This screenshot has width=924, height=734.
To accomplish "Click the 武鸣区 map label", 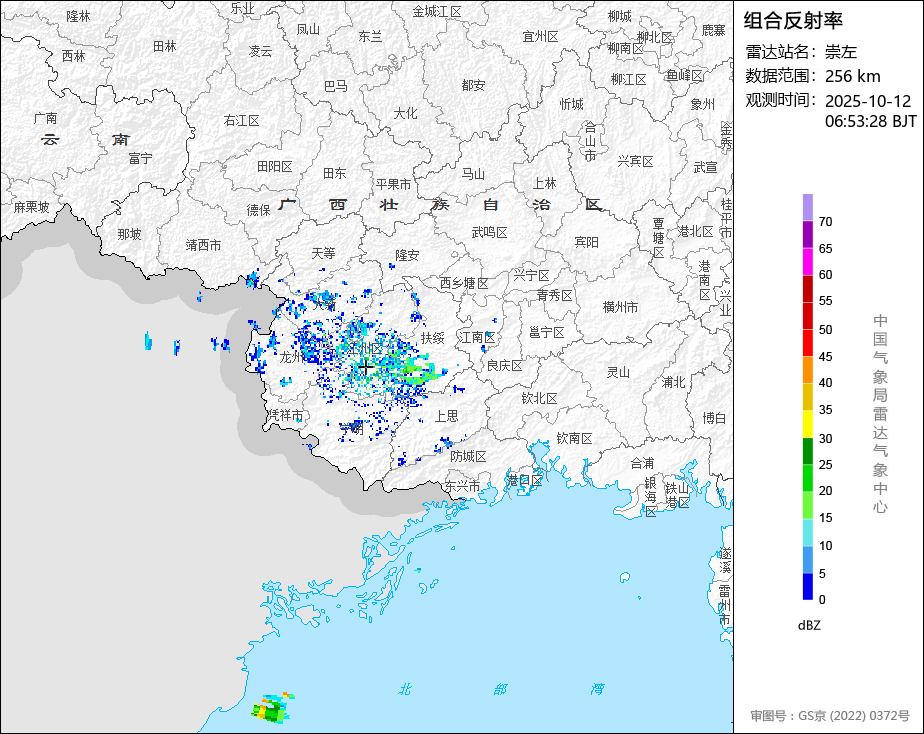I will click(489, 232).
